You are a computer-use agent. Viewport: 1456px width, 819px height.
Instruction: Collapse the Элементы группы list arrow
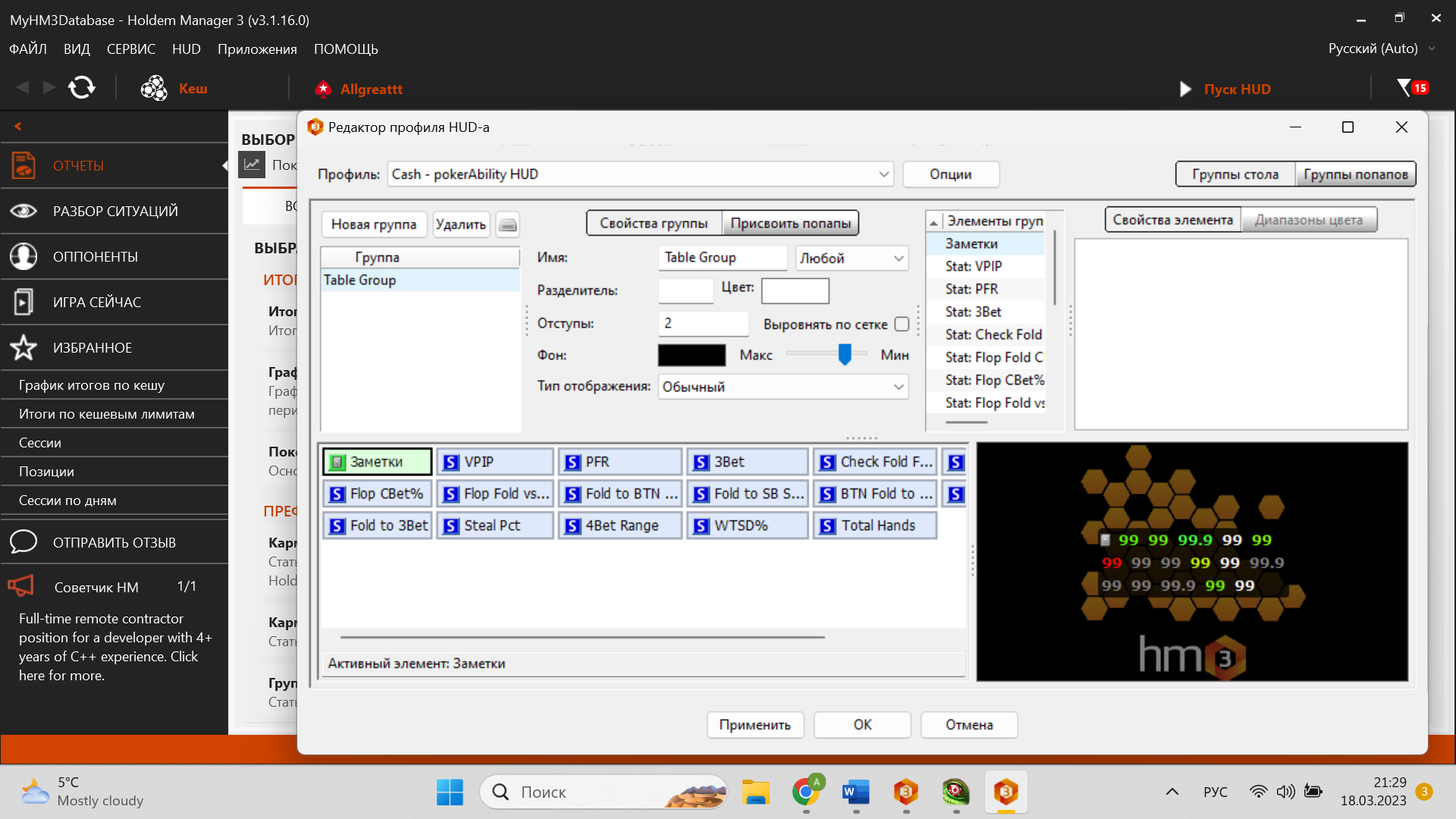(x=934, y=222)
